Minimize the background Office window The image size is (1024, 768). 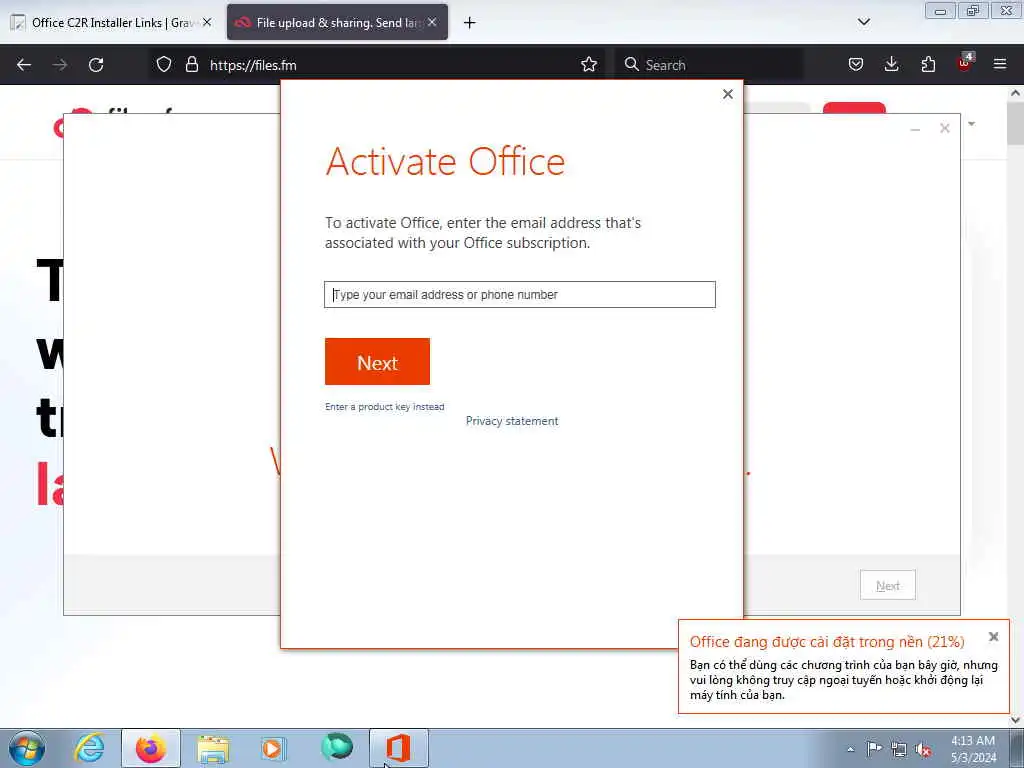pos(915,129)
